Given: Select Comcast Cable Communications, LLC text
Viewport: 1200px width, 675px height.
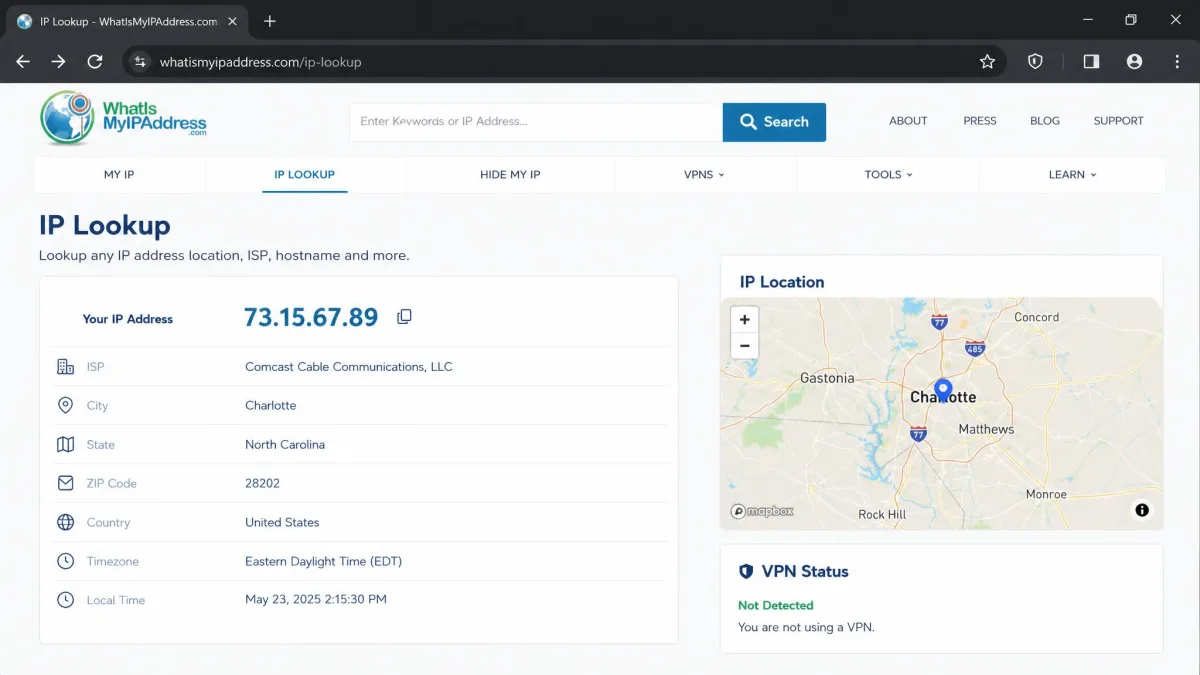Looking at the screenshot, I should coord(349,367).
